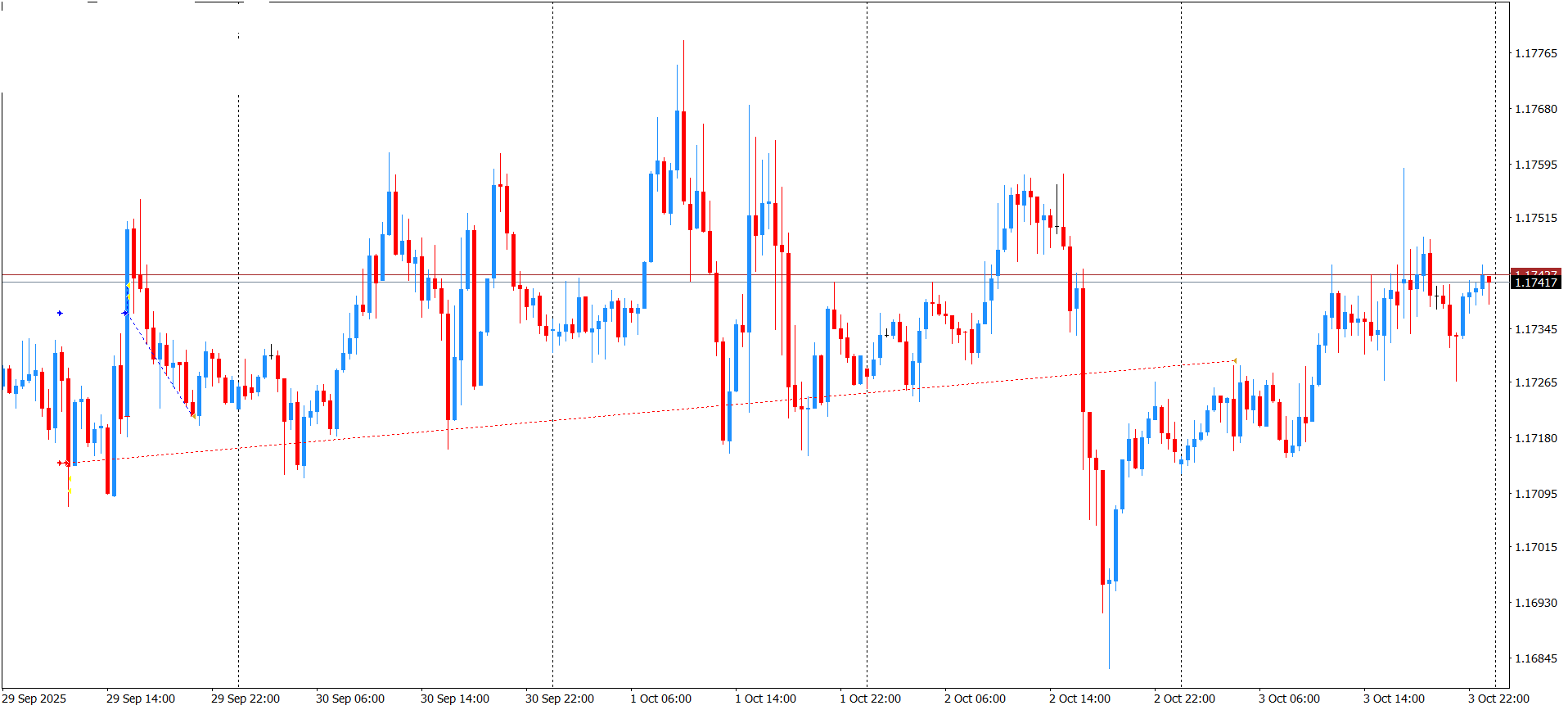
Task: Click the 1.17265 price axis label
Action: [1536, 382]
